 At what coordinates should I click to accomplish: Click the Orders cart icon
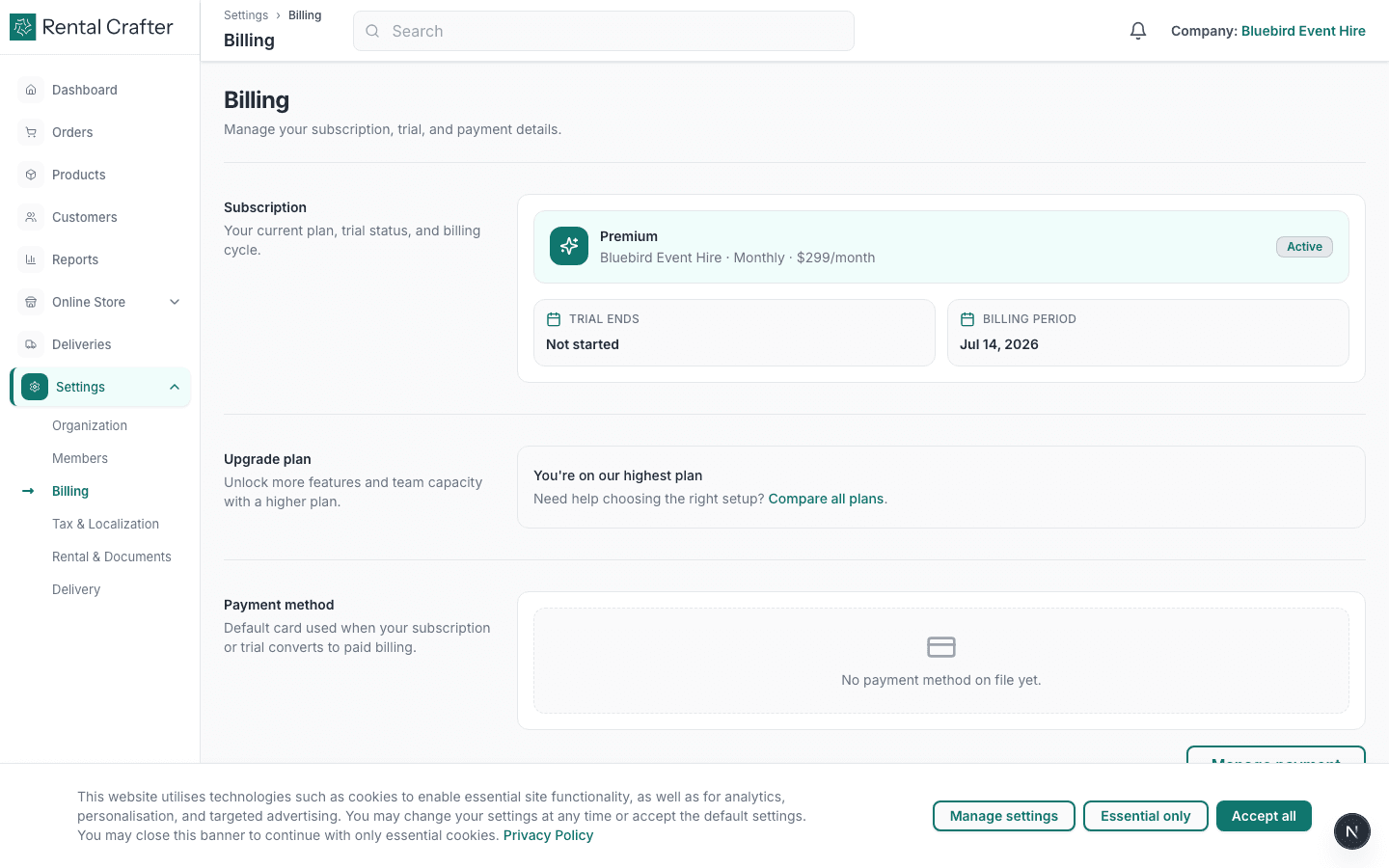31,132
